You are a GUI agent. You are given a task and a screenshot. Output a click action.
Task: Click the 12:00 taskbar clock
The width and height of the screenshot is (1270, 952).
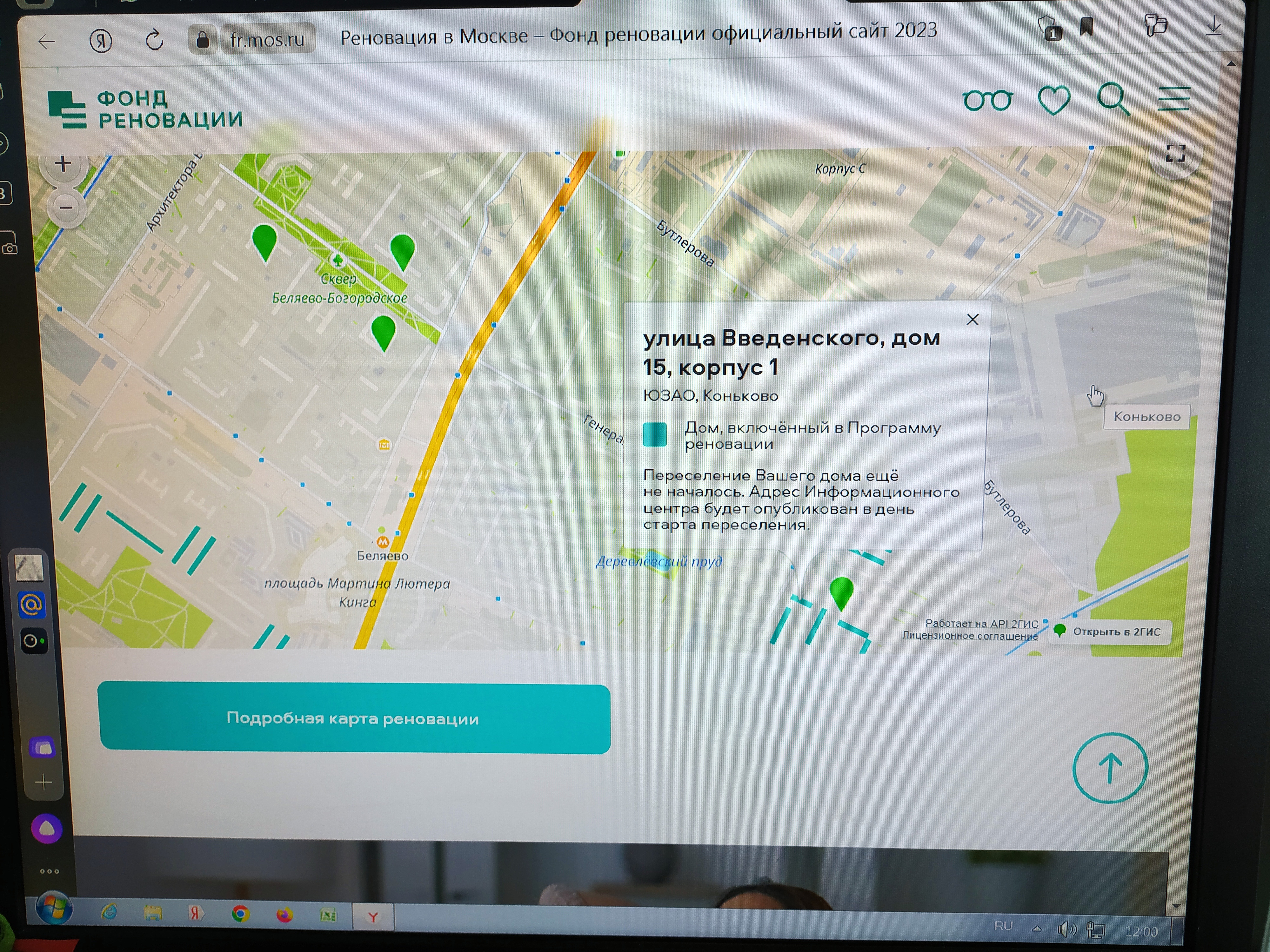pyautogui.click(x=1141, y=932)
